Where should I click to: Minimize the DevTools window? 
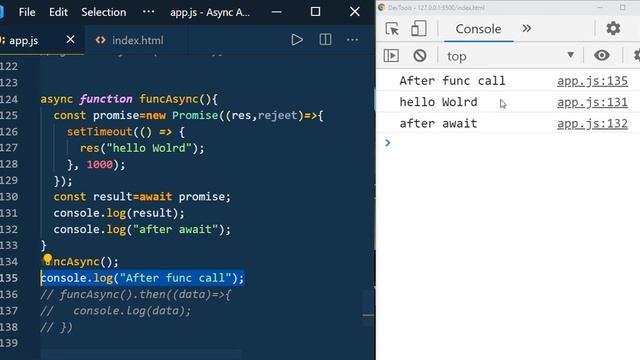(x=600, y=7)
